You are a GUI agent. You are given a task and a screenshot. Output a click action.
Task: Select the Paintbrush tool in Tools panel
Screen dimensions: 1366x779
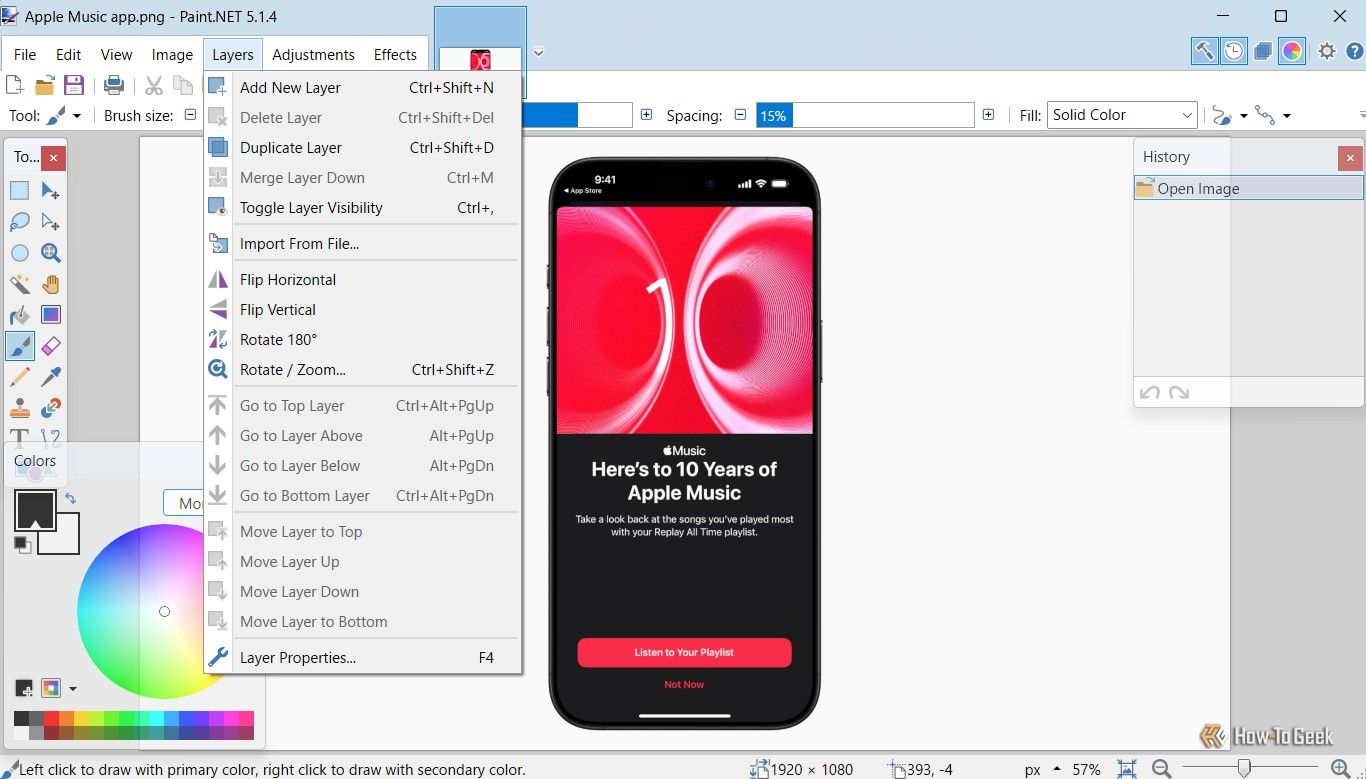tap(19, 346)
